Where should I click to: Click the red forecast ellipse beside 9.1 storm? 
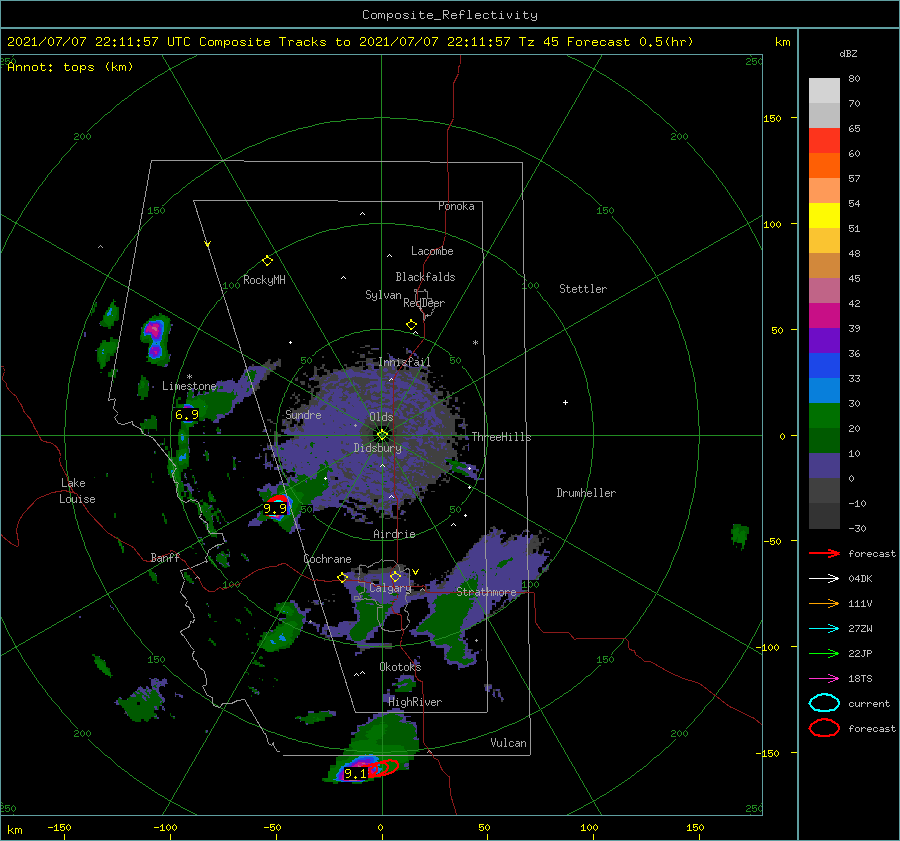point(383,768)
